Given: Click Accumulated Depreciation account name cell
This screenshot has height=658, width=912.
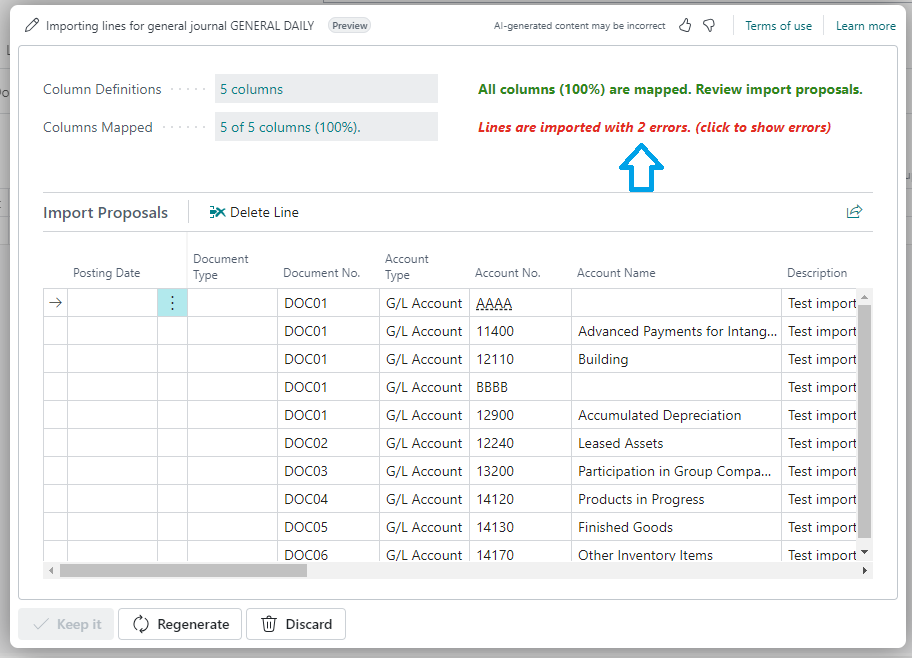Looking at the screenshot, I should coord(676,415).
